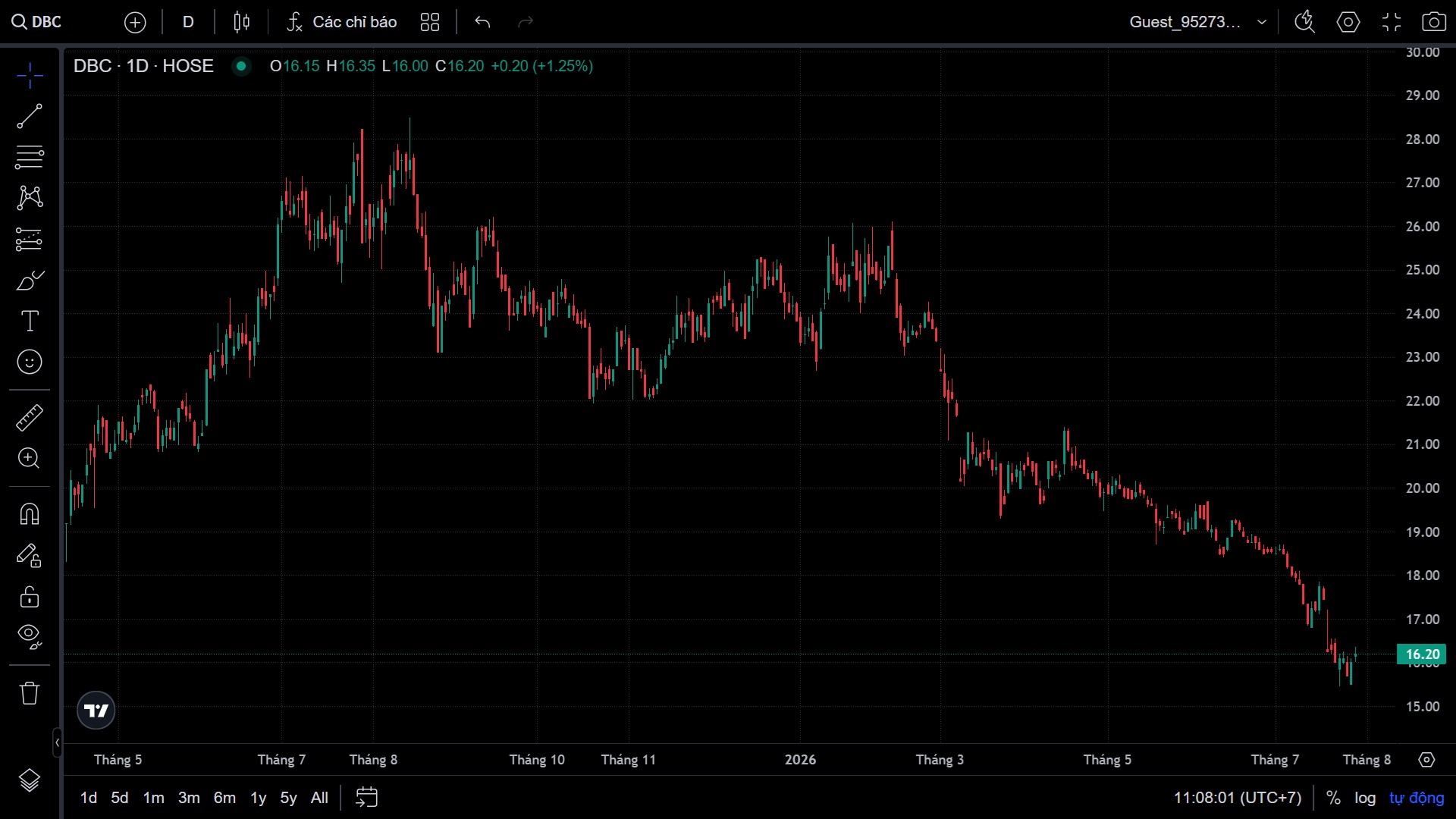Toggle tự động auto scale
The height and width of the screenshot is (819, 1456).
1417,798
